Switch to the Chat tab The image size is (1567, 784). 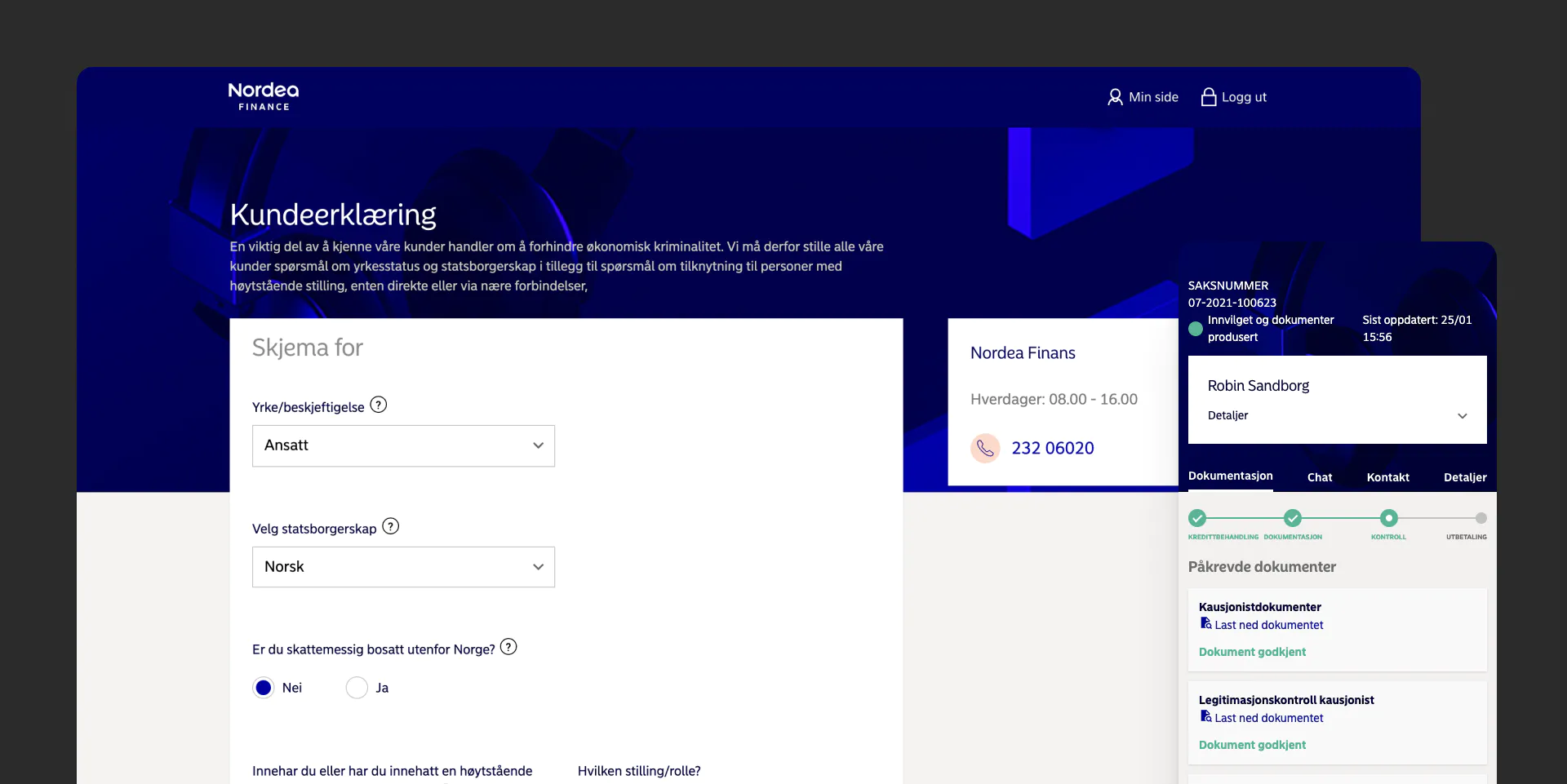click(1319, 477)
